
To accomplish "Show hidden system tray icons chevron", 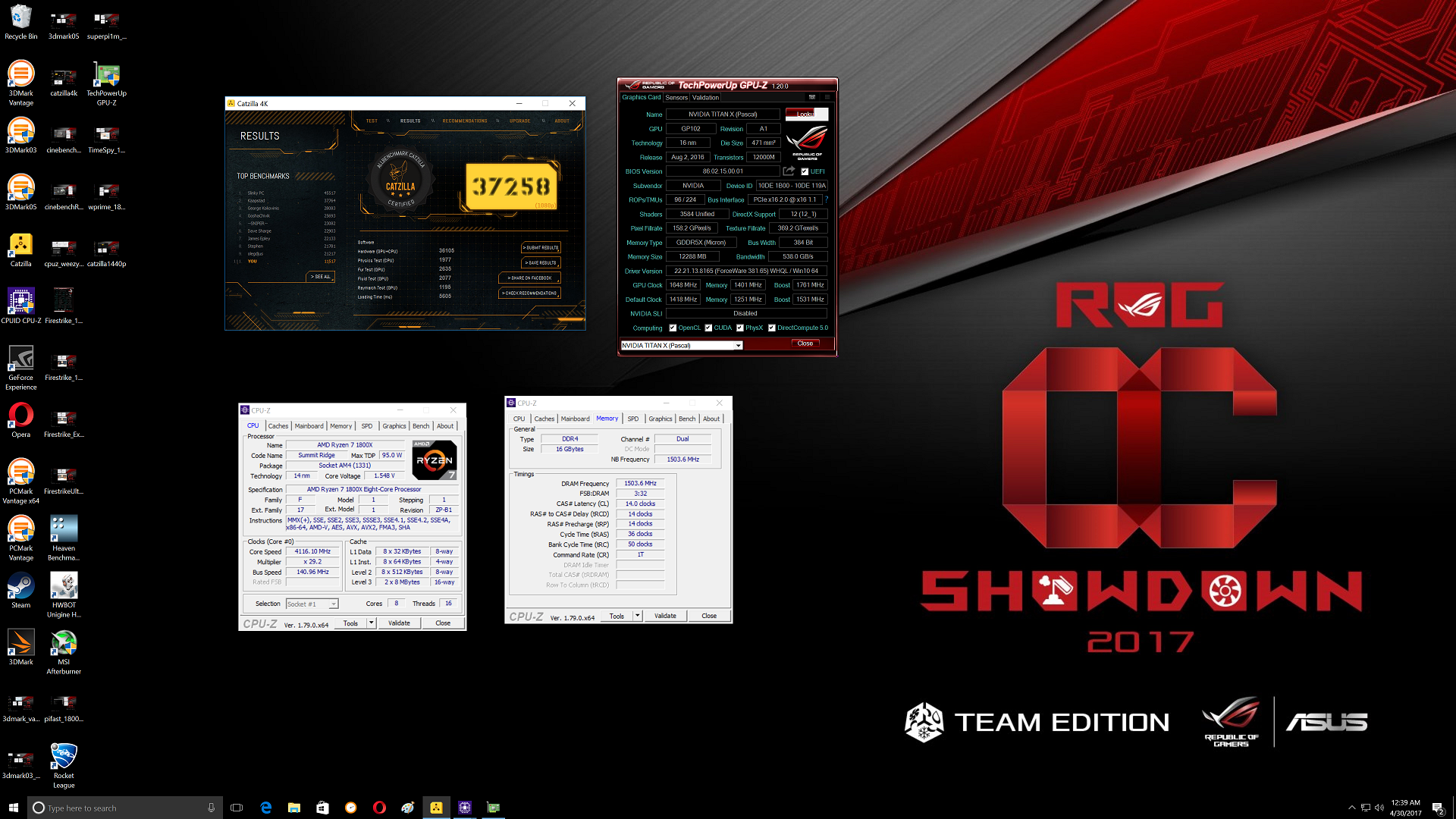I will click(1351, 808).
